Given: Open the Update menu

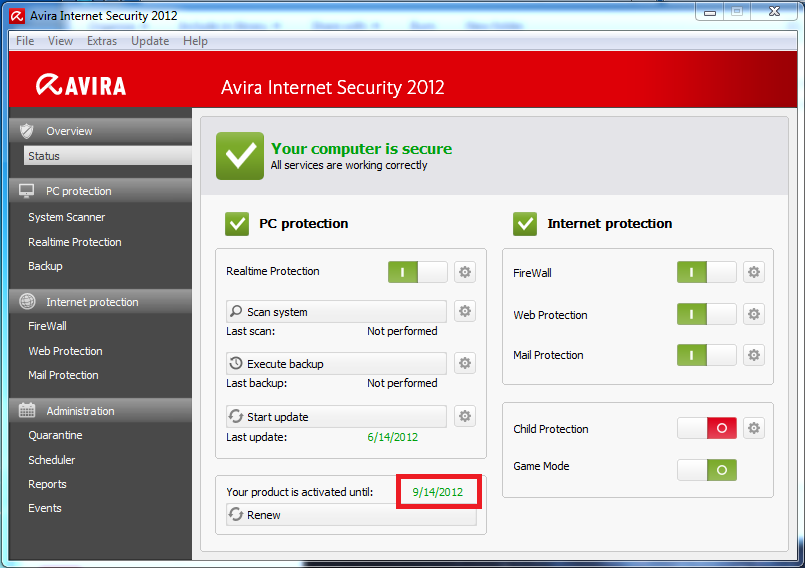Looking at the screenshot, I should tap(150, 41).
